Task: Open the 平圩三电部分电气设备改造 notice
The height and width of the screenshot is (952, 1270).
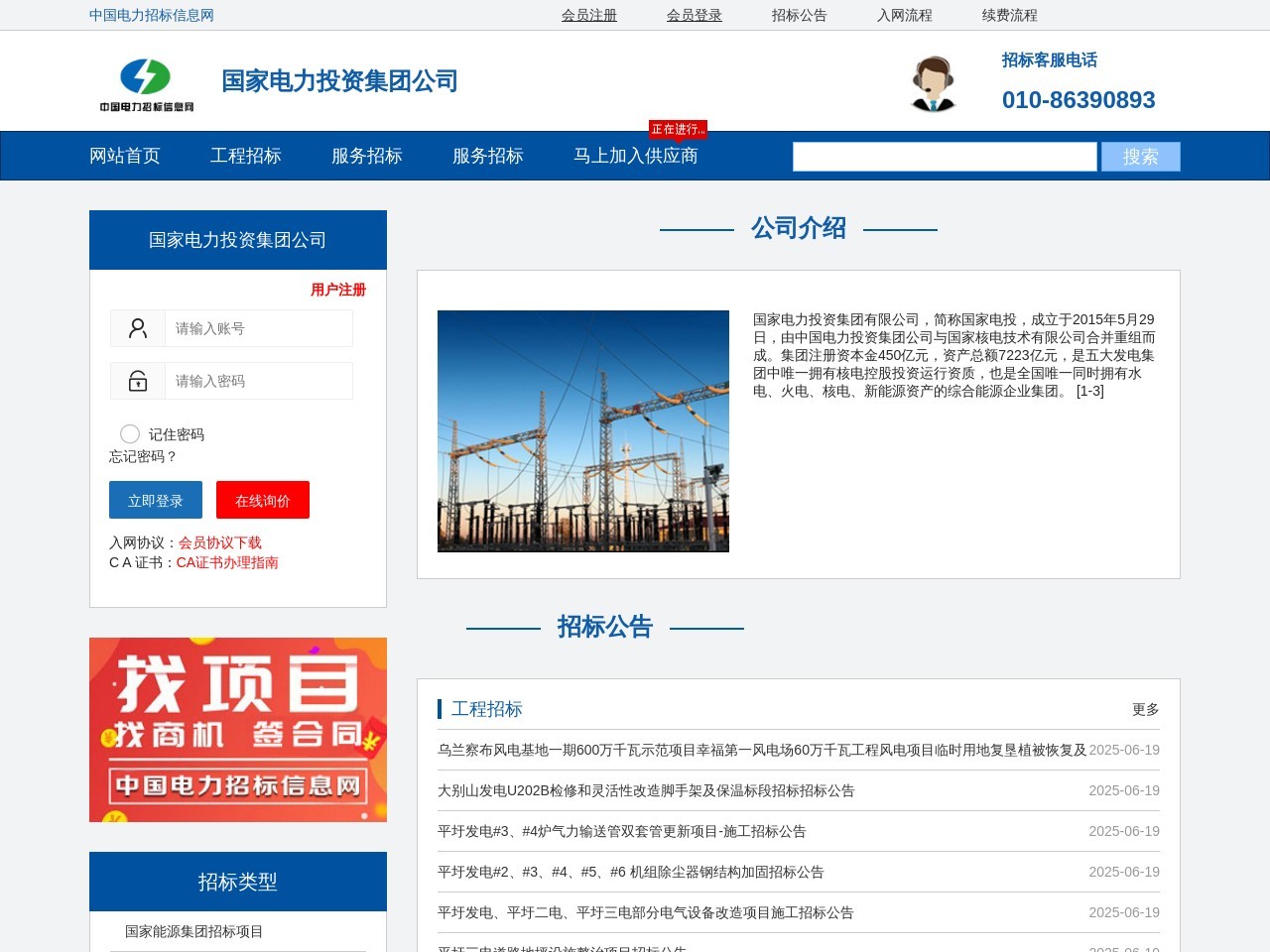Action: (646, 912)
